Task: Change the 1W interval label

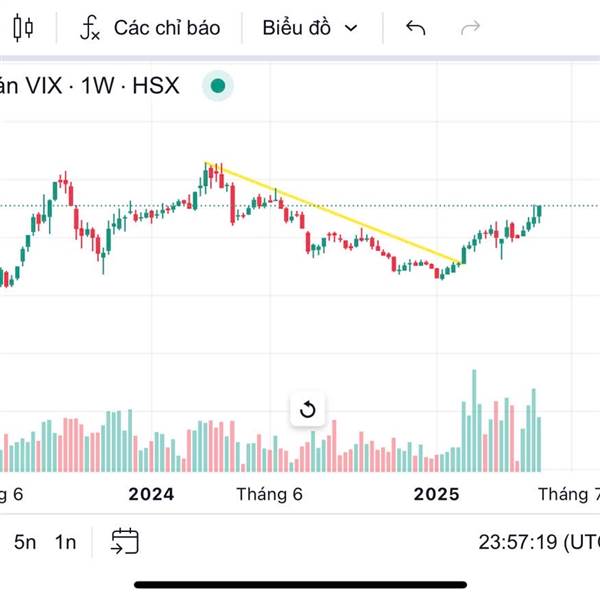Action: tap(98, 85)
